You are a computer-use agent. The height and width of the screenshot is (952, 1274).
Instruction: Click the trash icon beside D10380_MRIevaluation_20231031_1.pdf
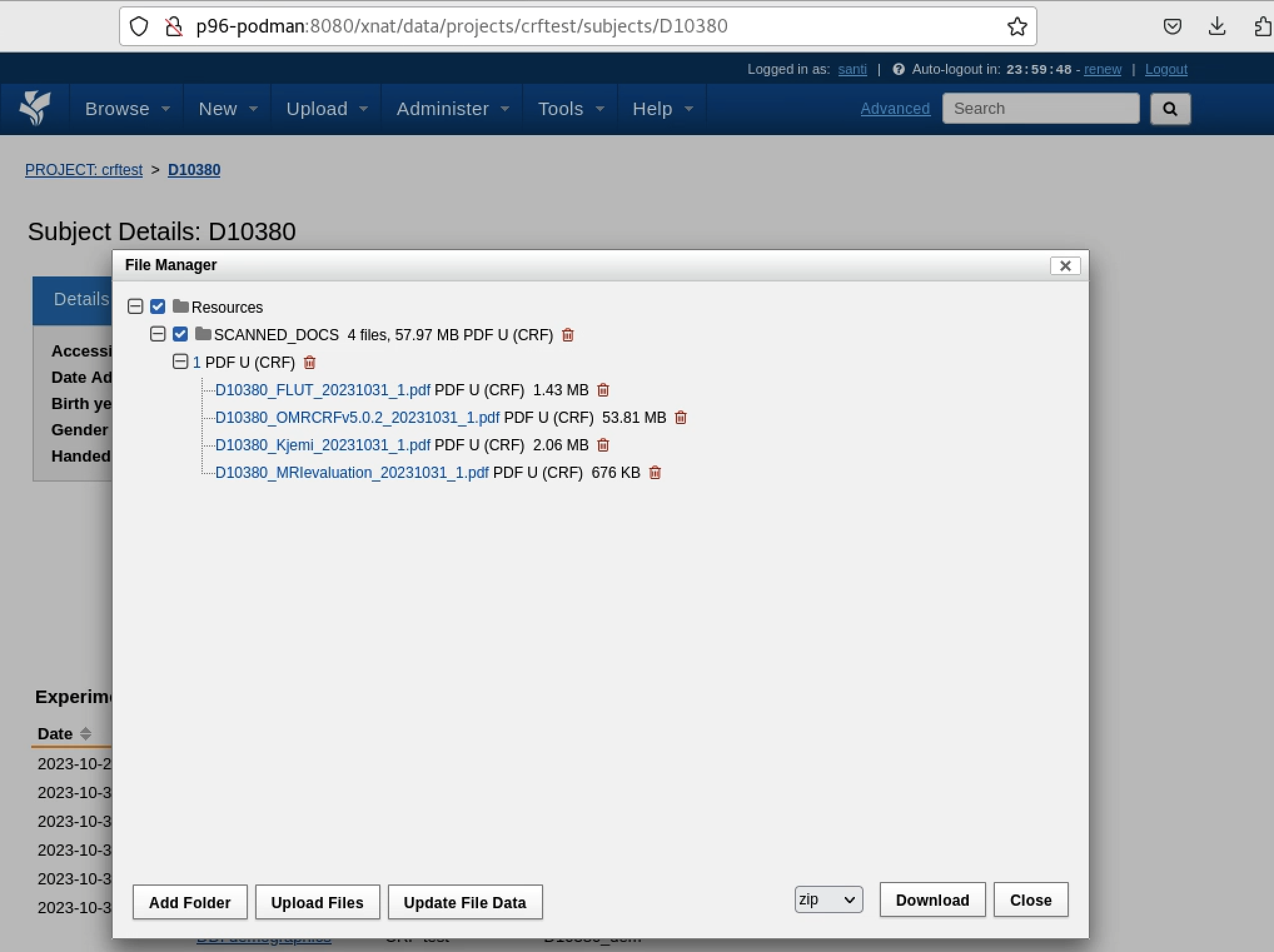(655, 473)
